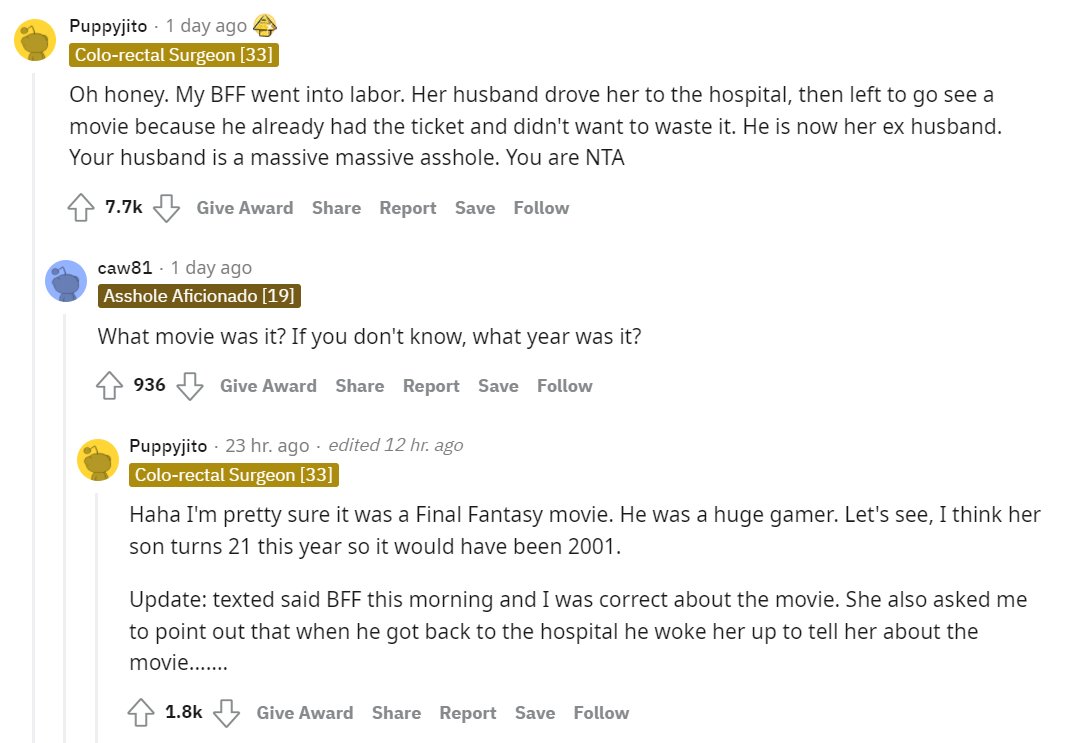Click the '23 hr. ago' timestamp permalink
Screen dimensions: 1071x743
[267, 445]
